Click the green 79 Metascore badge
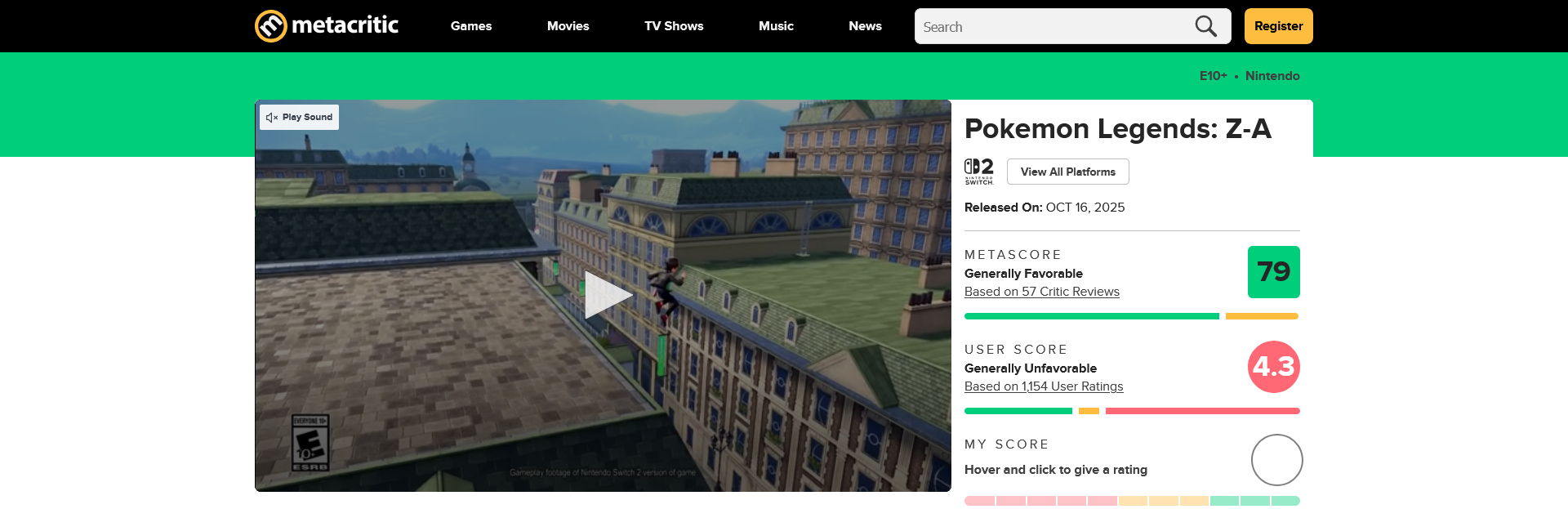Image resolution: width=1568 pixels, height=509 pixels. [1273, 272]
